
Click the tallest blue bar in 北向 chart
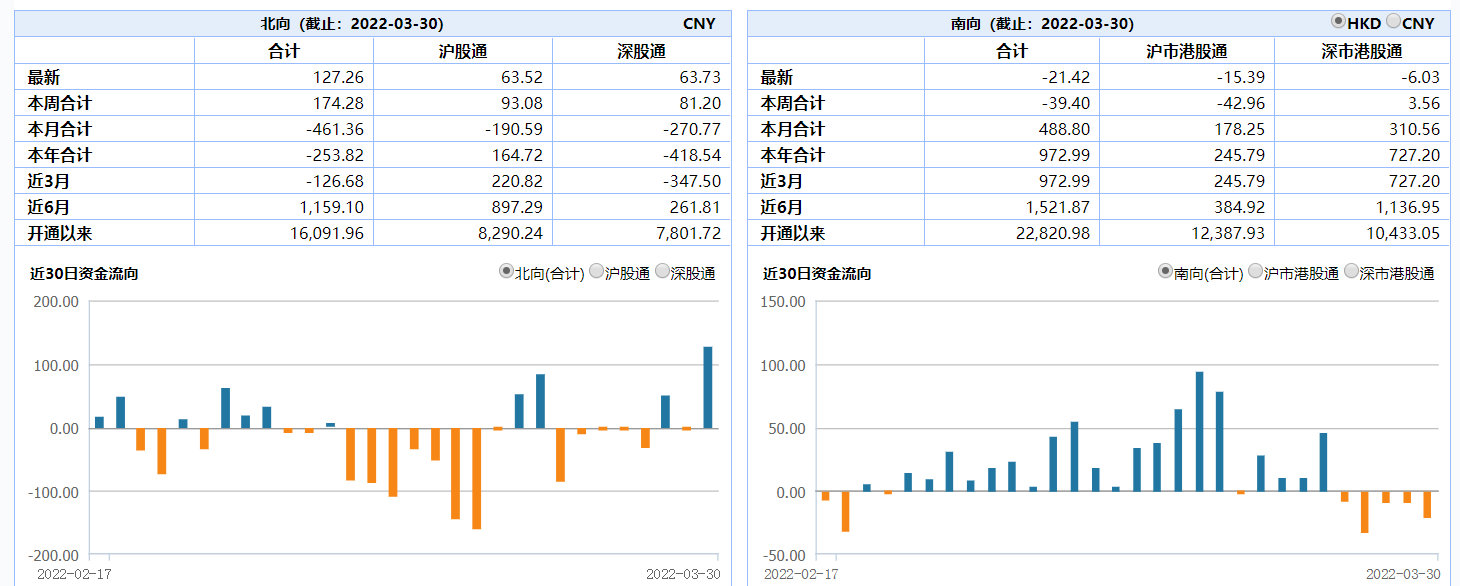click(x=708, y=387)
